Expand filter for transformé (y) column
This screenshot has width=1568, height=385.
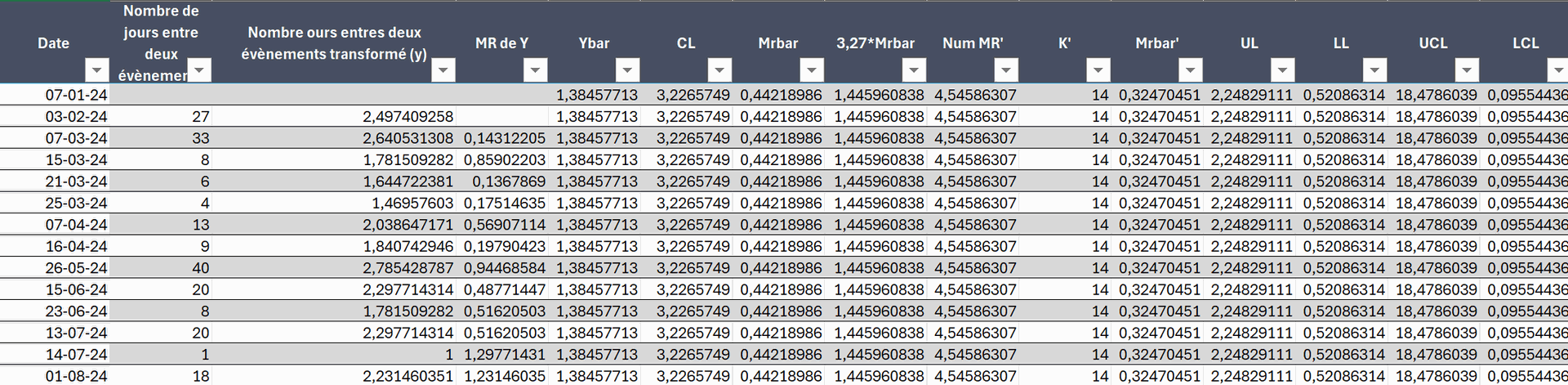pos(443,70)
